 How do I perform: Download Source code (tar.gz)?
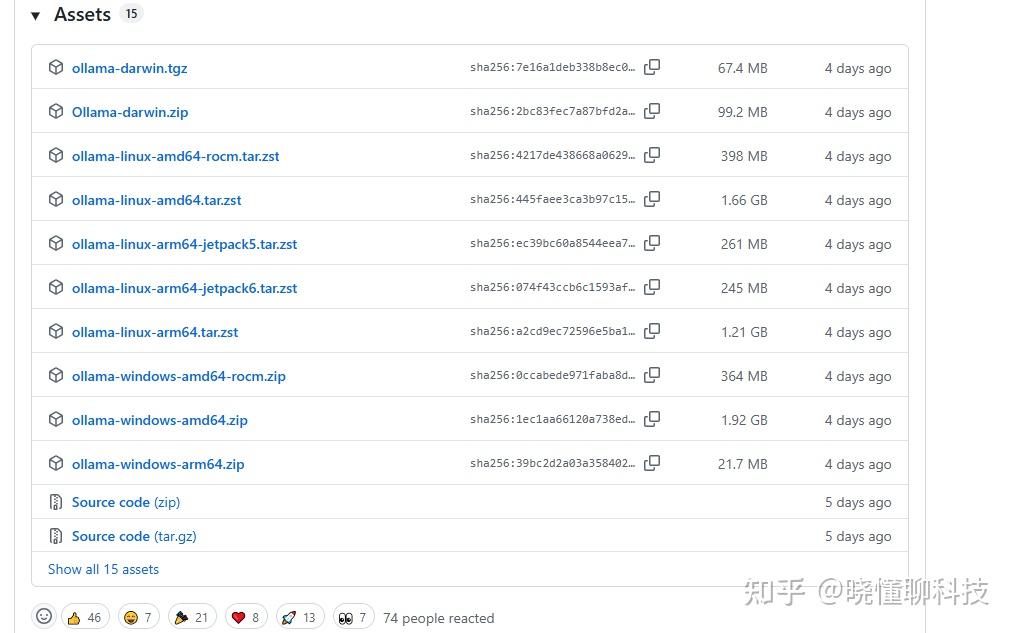pyautogui.click(x=134, y=536)
